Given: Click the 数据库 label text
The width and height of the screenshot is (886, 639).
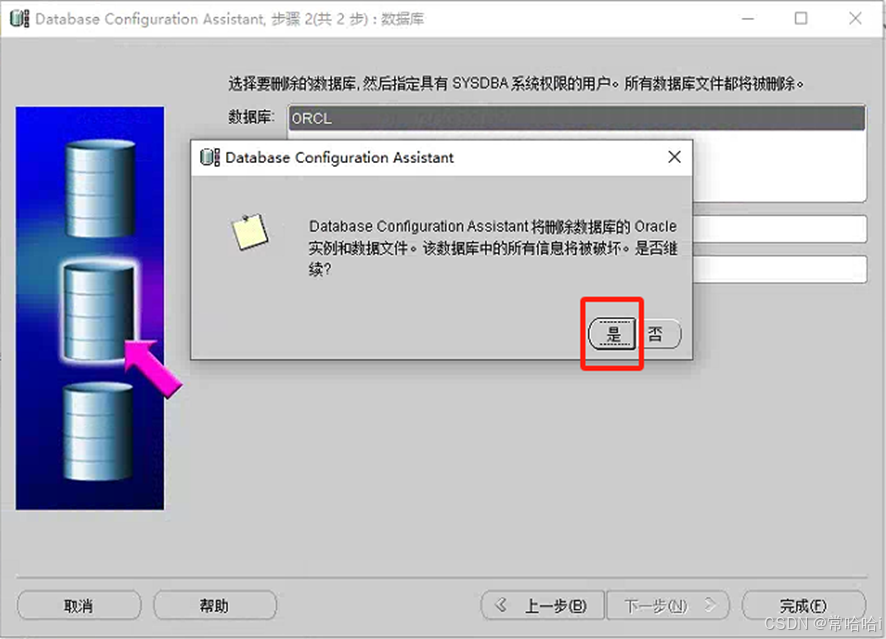Looking at the screenshot, I should 251,117.
